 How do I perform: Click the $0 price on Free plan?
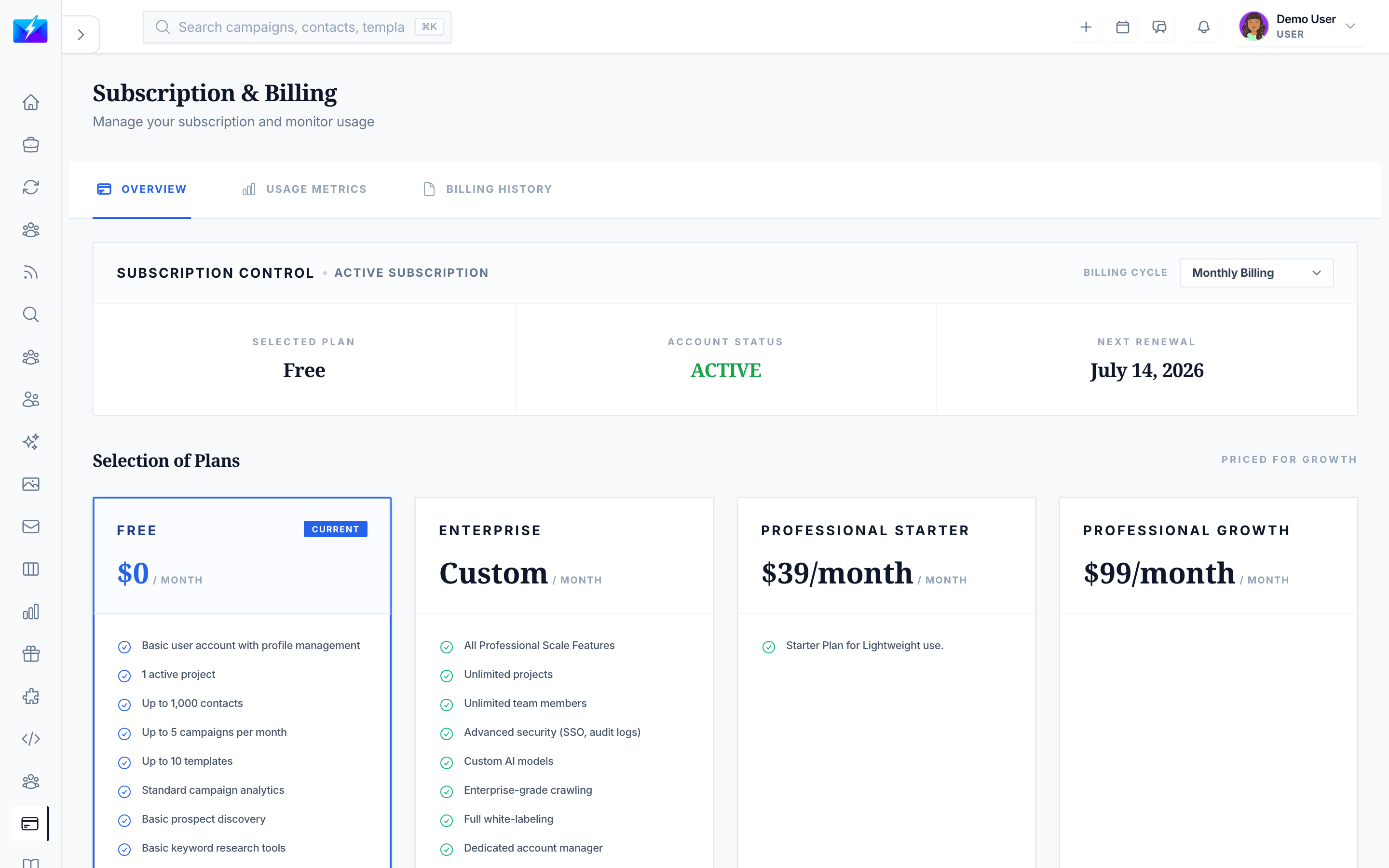(x=133, y=573)
